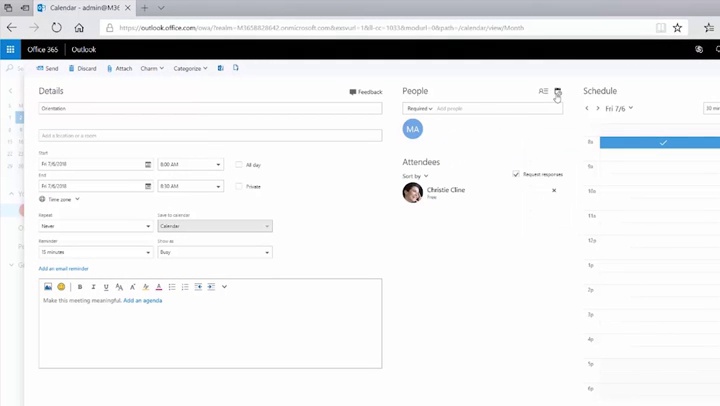This screenshot has width=720, height=406.
Task: Click the Attach paperclip icon
Action: click(x=109, y=68)
